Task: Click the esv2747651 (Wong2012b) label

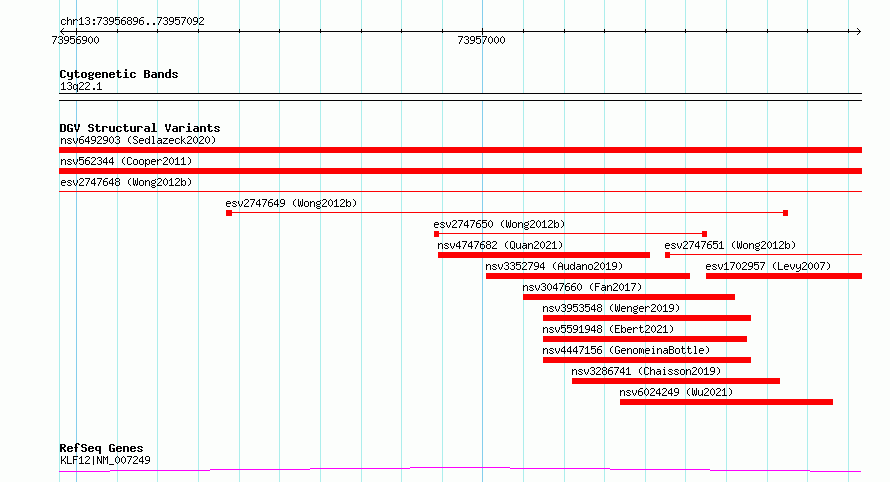Action: [731, 245]
